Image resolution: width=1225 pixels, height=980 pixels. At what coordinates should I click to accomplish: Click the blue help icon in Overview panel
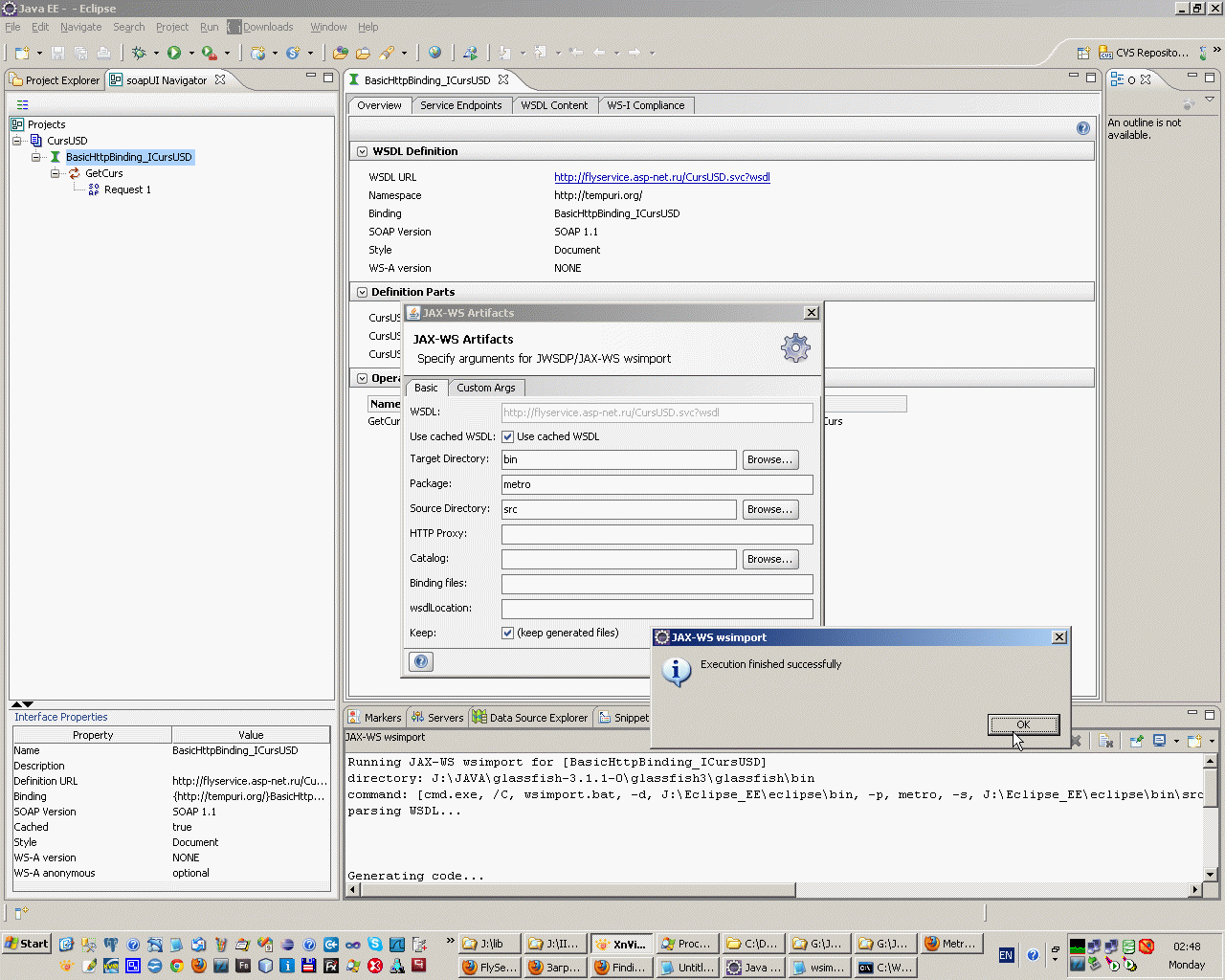point(1082,128)
